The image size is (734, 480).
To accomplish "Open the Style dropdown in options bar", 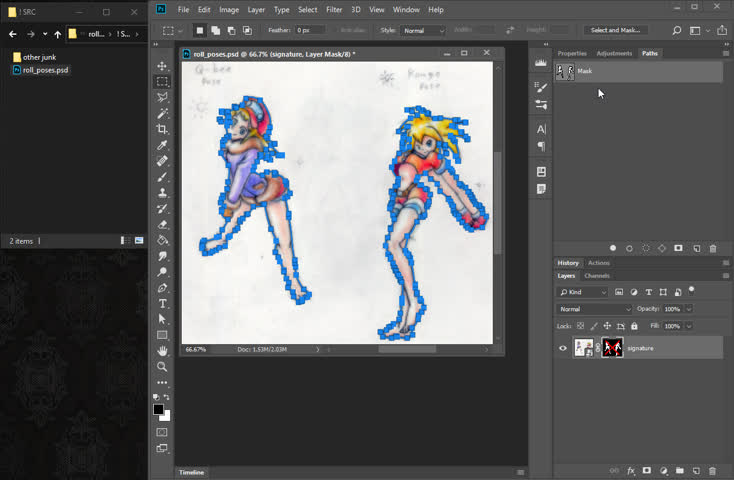I will pos(425,30).
